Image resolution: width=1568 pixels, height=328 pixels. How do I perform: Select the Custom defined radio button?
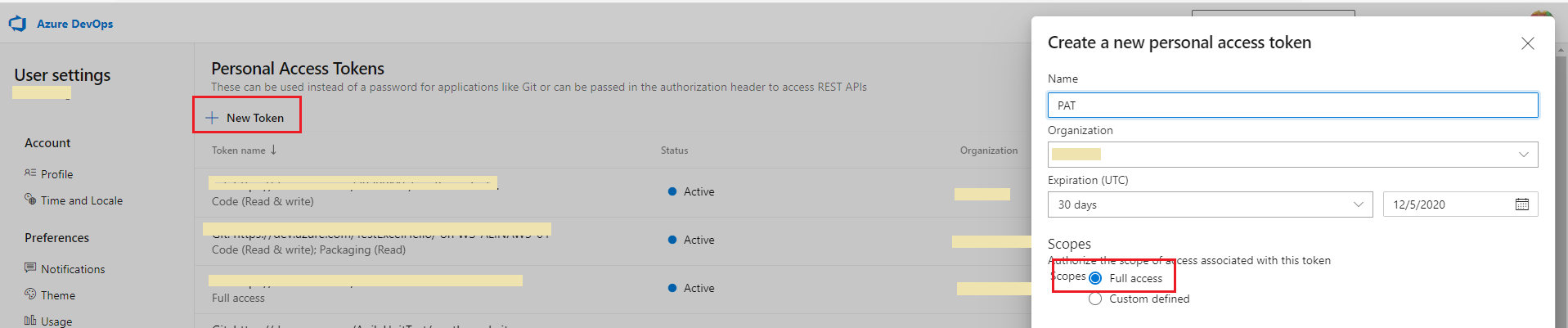pyautogui.click(x=1095, y=299)
